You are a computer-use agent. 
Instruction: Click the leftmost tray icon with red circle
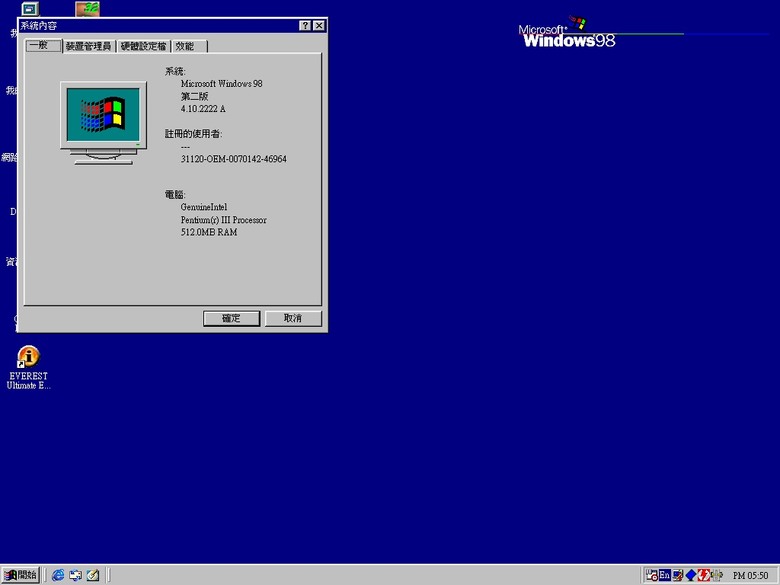[652, 575]
